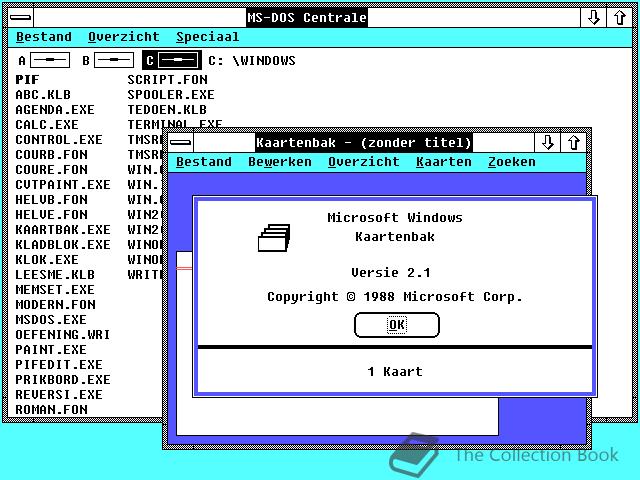Click maximize arrow of MS-DOS Centrale window
This screenshot has height=480, width=640.
pyautogui.click(x=620, y=18)
